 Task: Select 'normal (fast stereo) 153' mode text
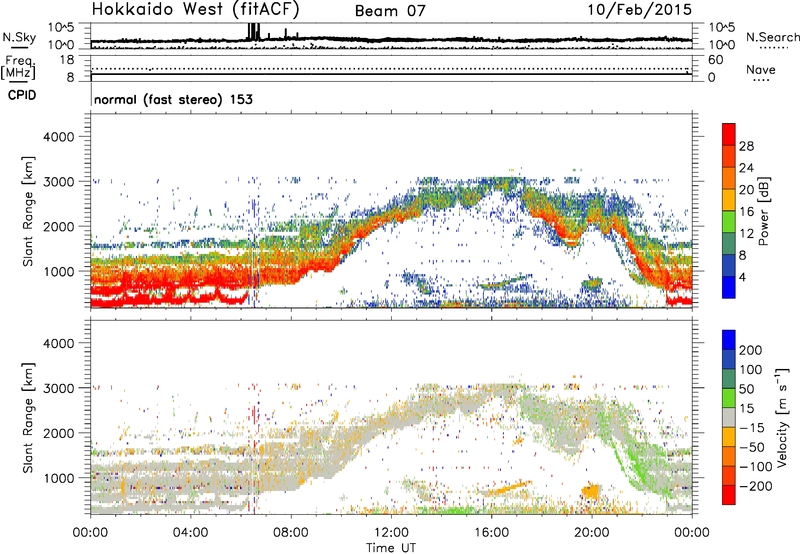point(173,99)
